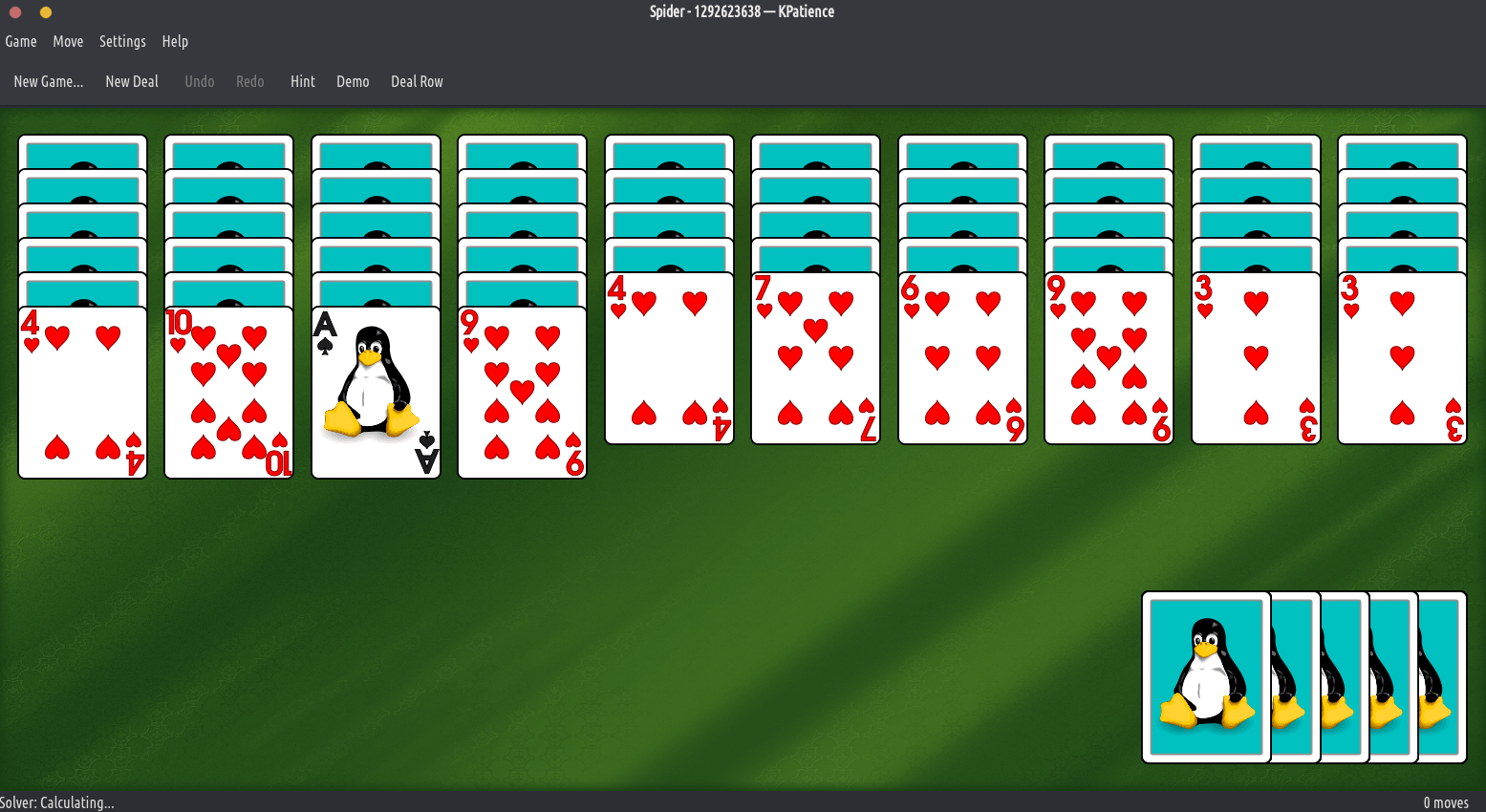
Task: Select the 9 of hearts in fourth column
Action: point(522,392)
